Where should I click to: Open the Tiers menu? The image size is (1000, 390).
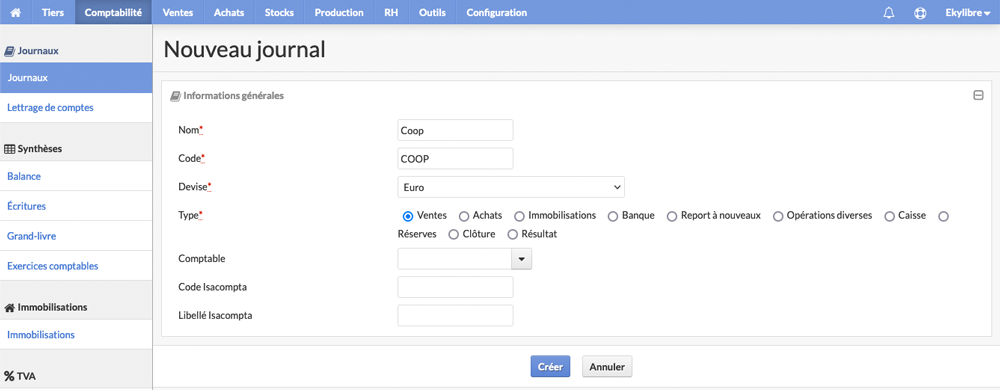point(53,13)
